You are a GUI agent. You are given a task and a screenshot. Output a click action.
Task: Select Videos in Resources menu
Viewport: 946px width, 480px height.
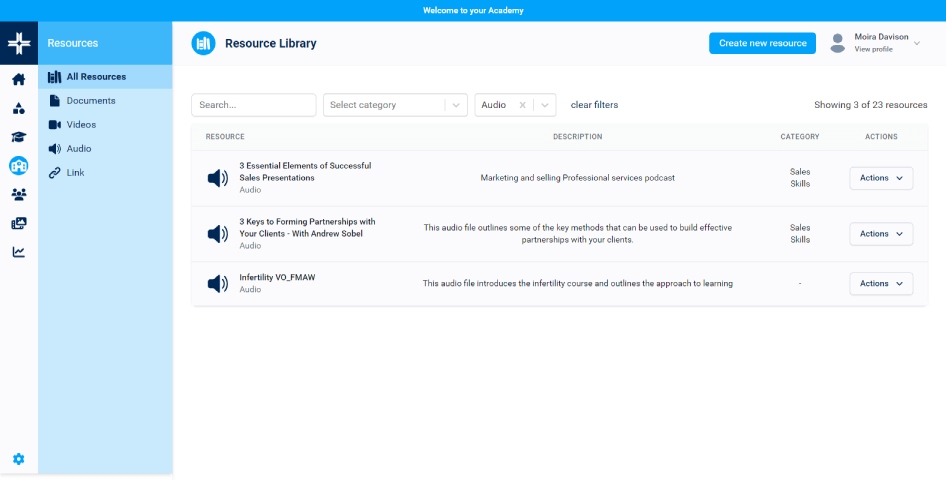click(x=81, y=125)
